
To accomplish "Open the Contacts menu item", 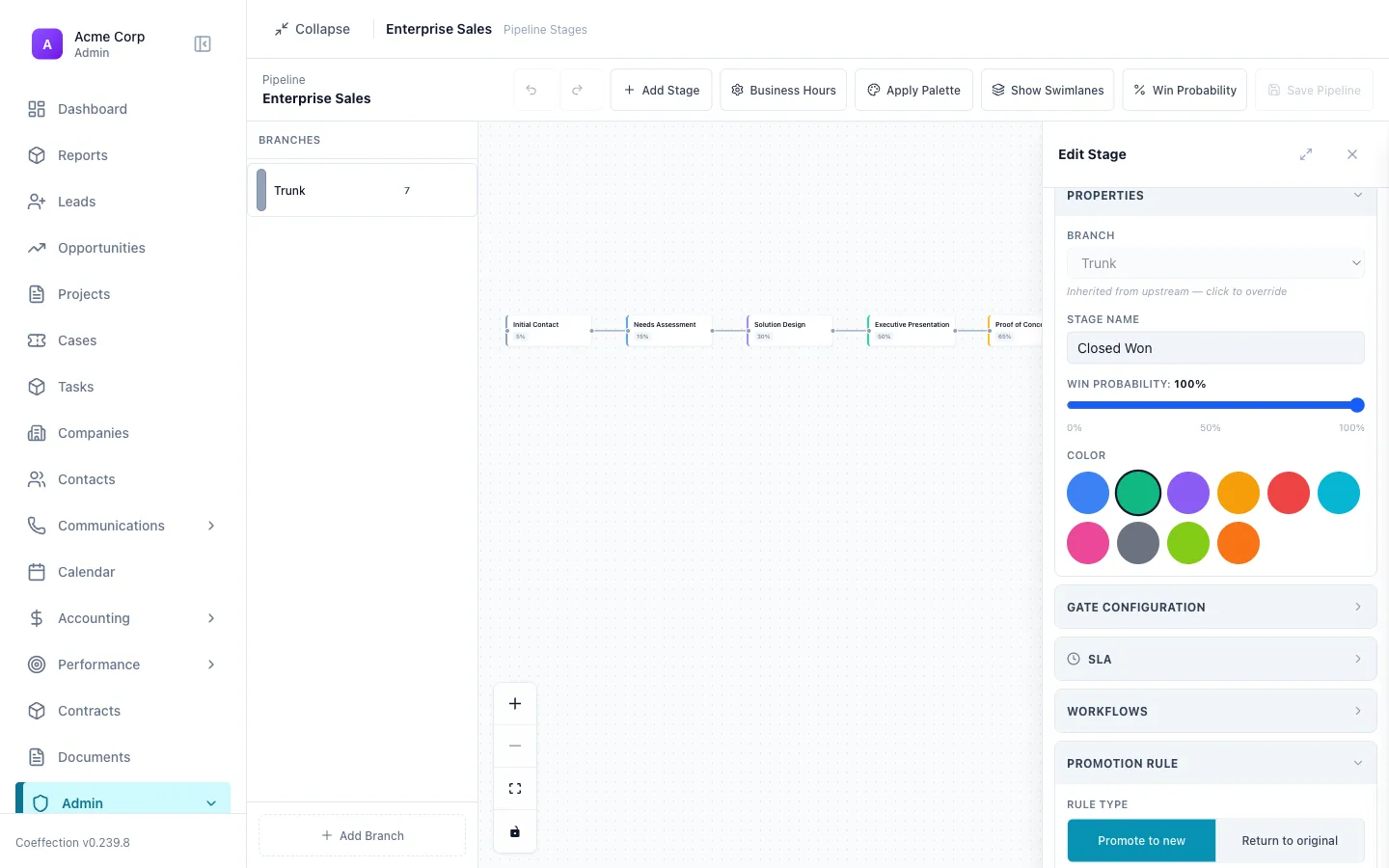I will [x=123, y=479].
